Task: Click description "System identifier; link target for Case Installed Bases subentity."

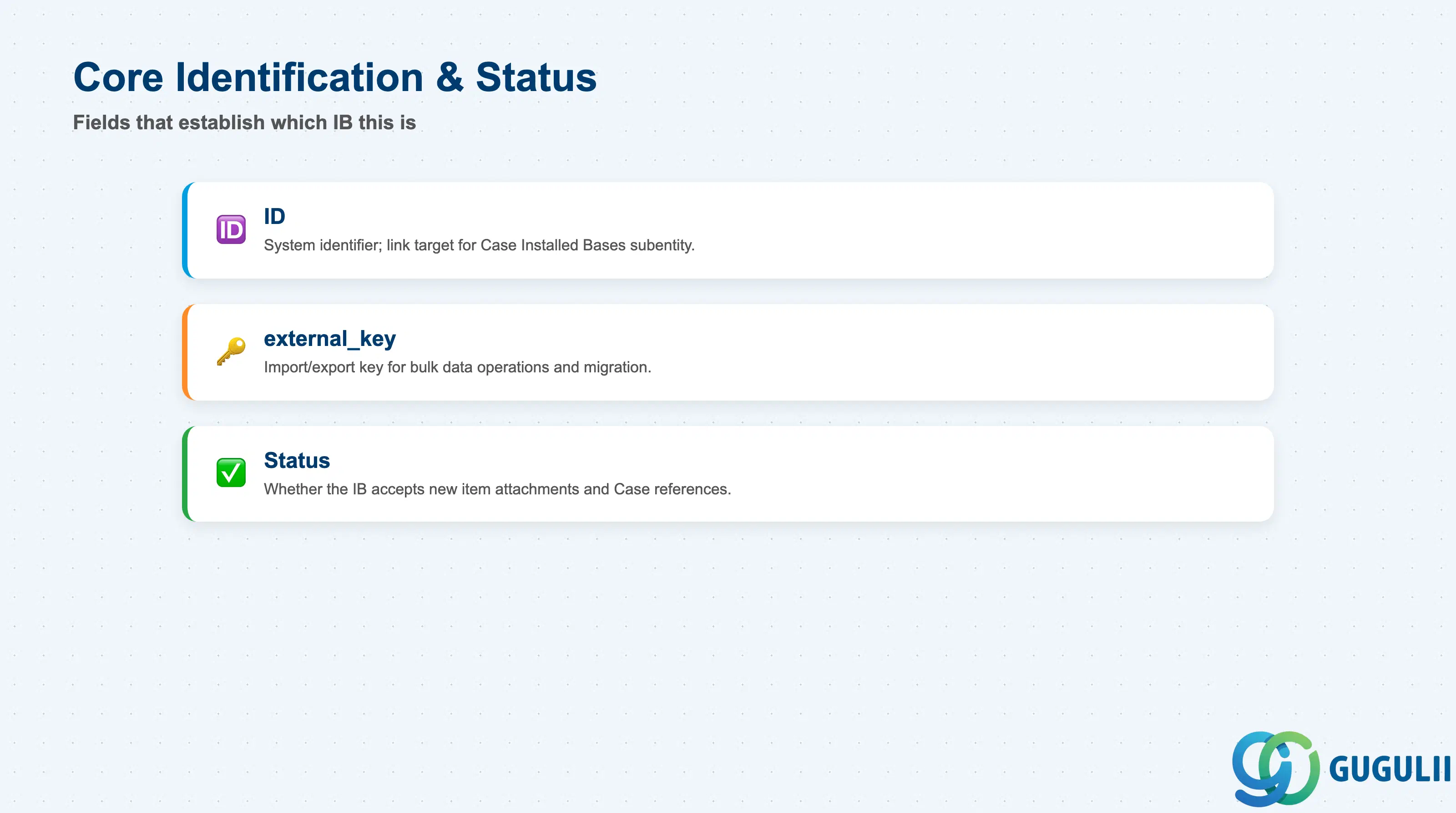Action: tap(479, 245)
